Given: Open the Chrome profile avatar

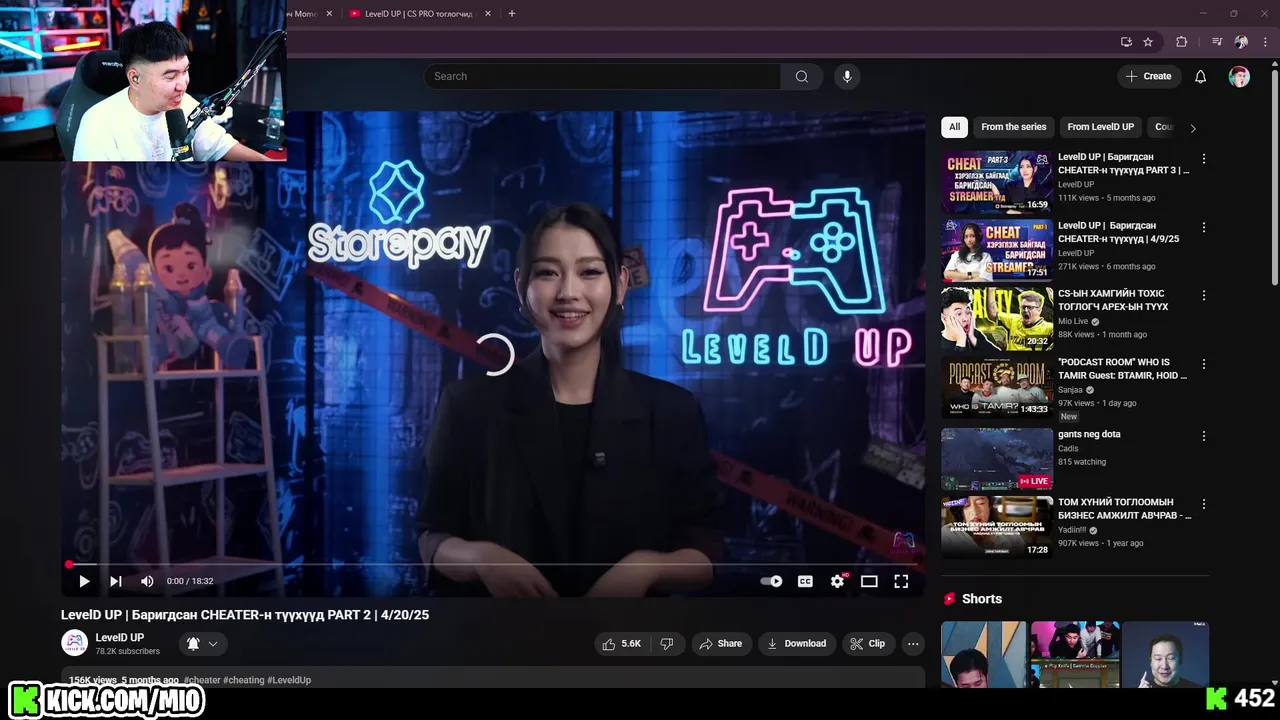Looking at the screenshot, I should pyautogui.click(x=1241, y=42).
